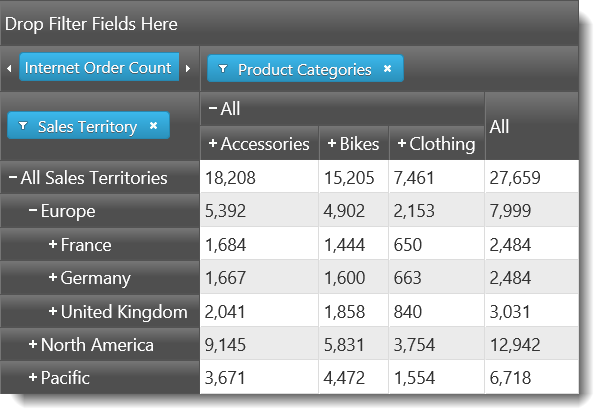Expand the Accessories column

tap(213, 144)
